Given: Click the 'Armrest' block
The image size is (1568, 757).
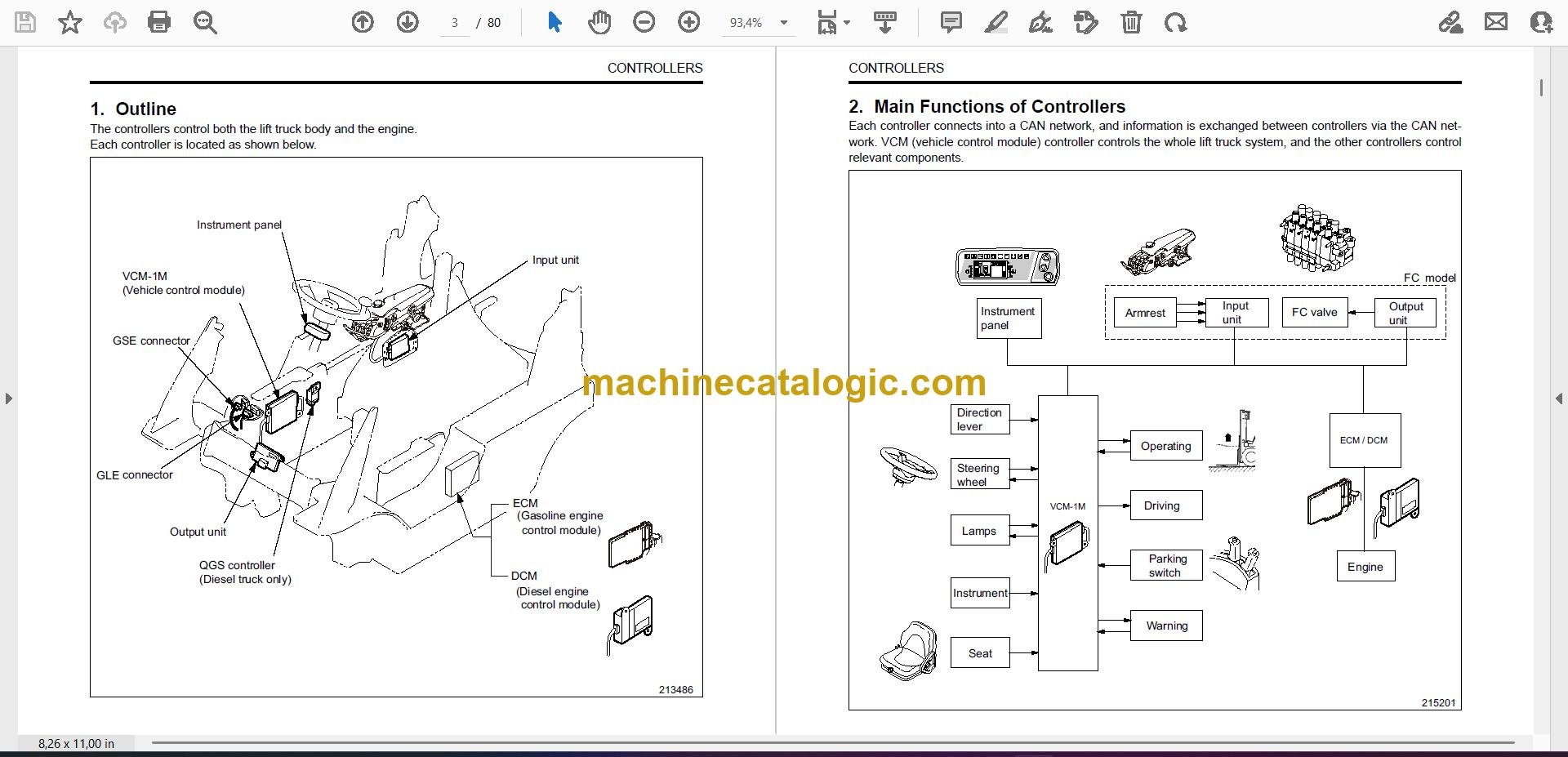Looking at the screenshot, I should (x=1145, y=313).
